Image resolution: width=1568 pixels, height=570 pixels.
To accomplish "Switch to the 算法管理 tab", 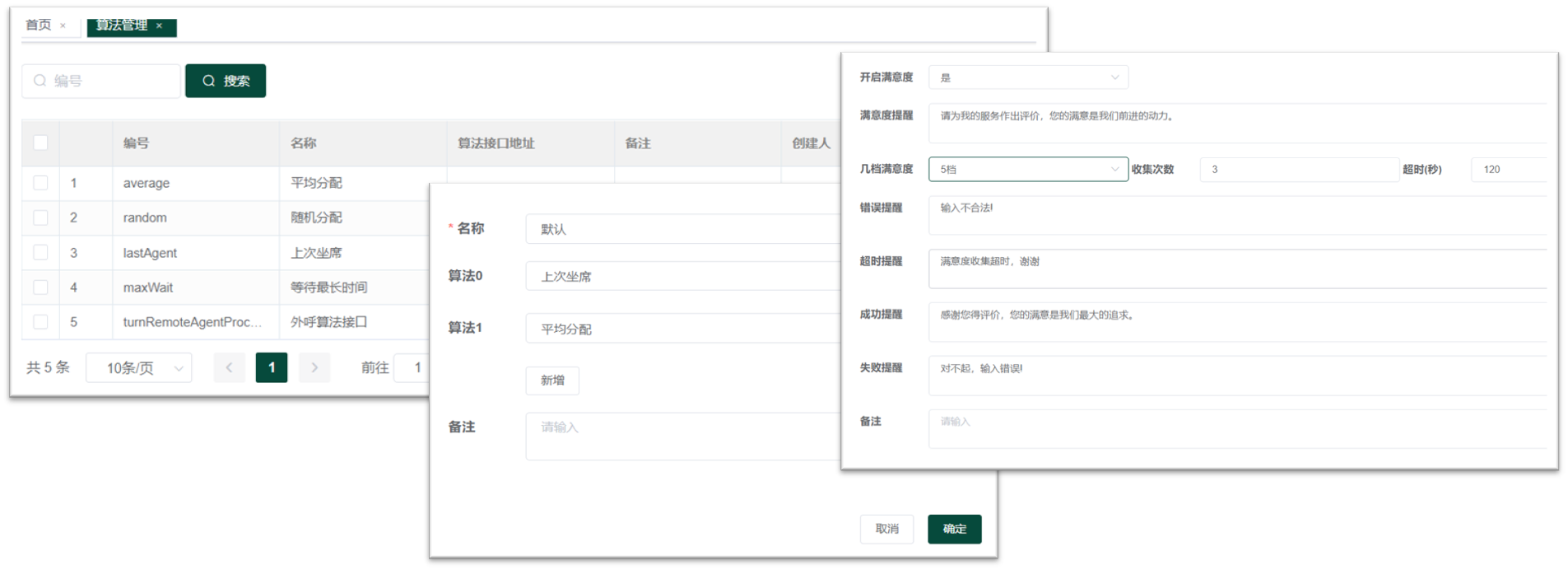I will coord(122,26).
